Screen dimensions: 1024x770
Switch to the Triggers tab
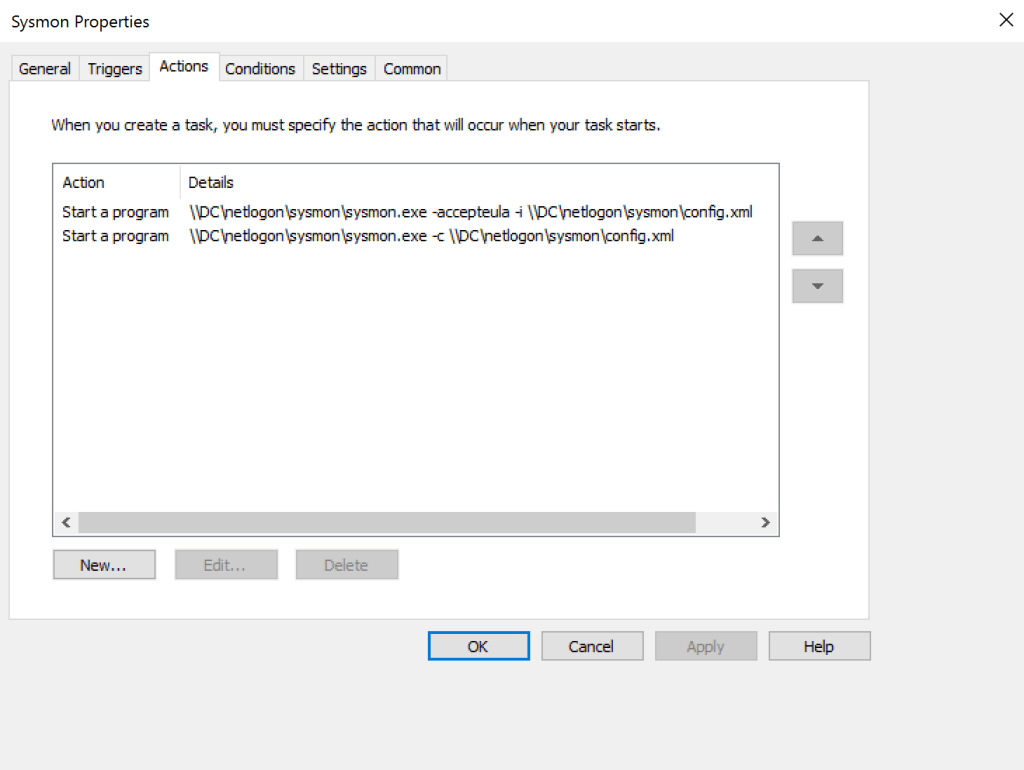point(115,69)
